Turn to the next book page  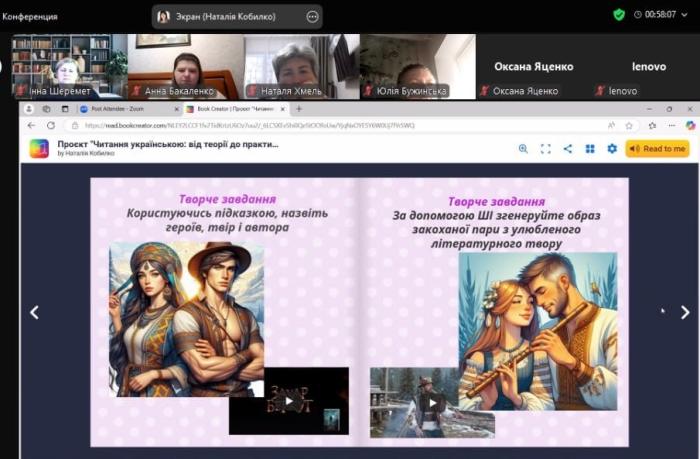684,312
